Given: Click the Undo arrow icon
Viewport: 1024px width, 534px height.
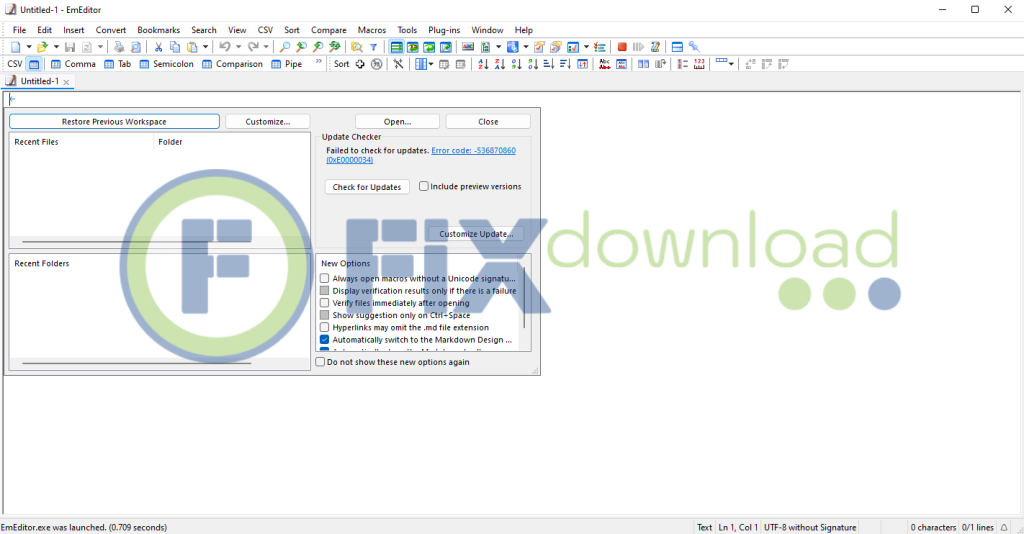Looking at the screenshot, I should (x=225, y=47).
